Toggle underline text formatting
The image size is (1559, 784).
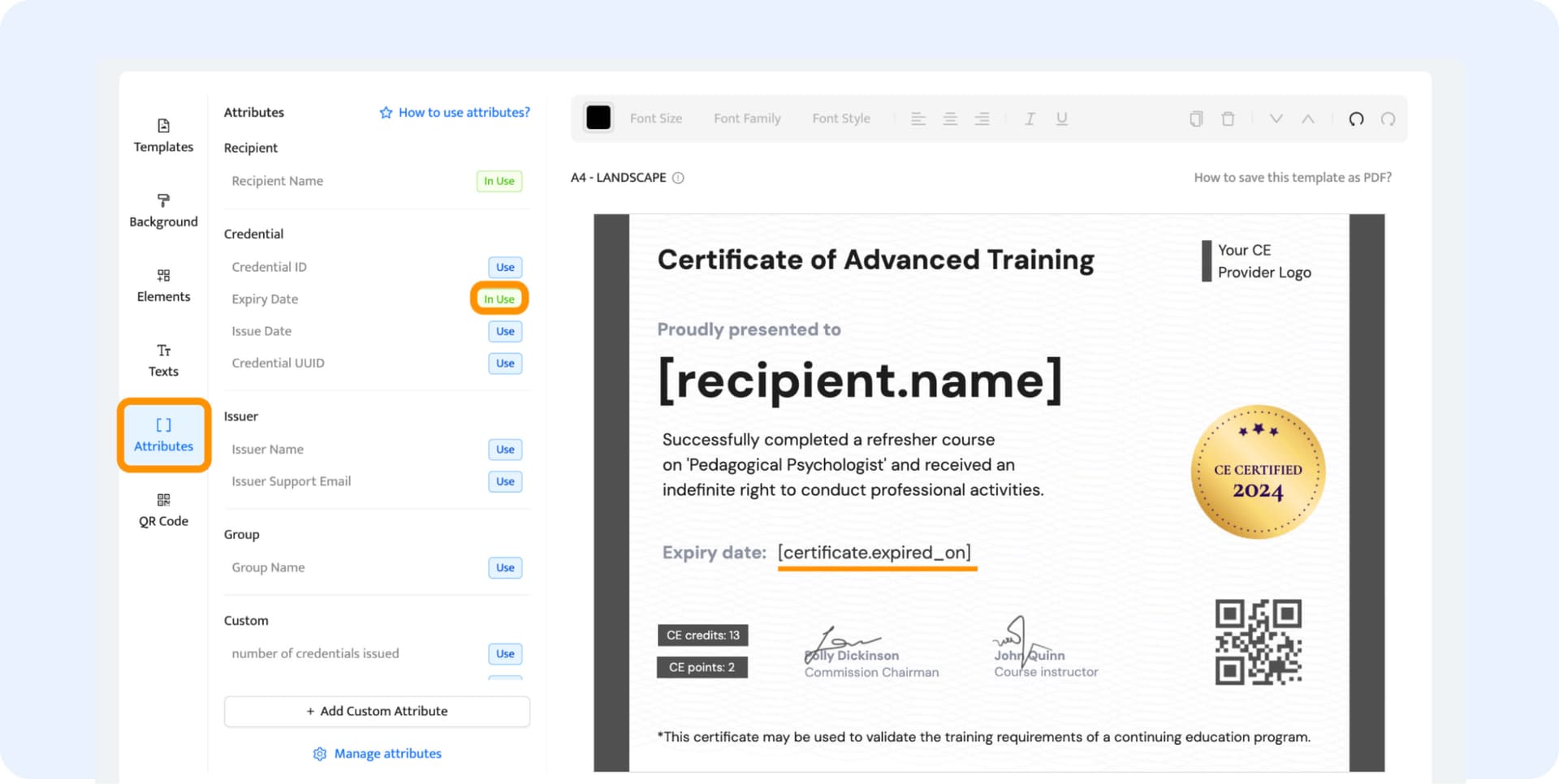click(1061, 119)
